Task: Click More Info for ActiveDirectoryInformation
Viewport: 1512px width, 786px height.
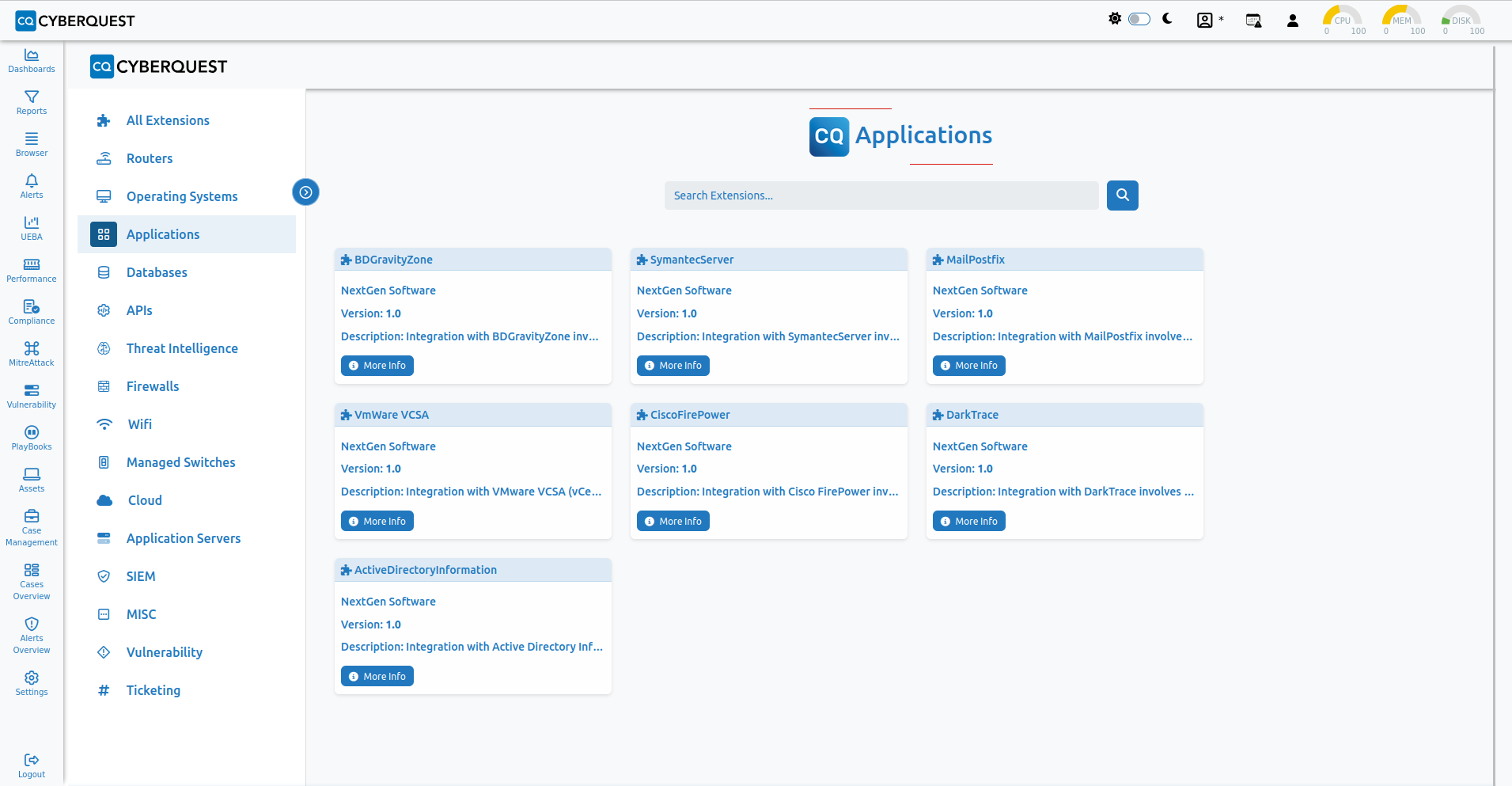Action: (x=377, y=676)
